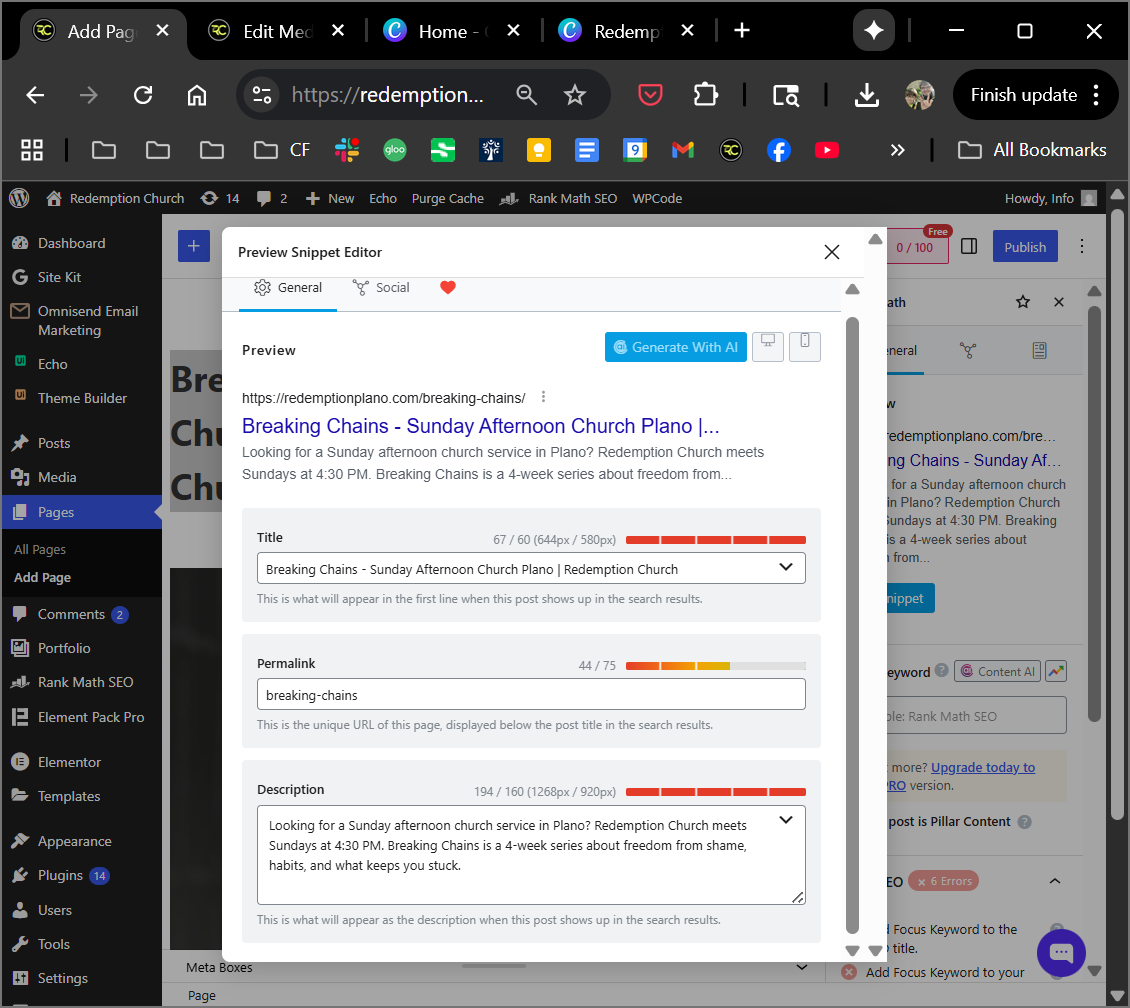
Task: Open Elementor in the admin sidebar
Action: (69, 762)
